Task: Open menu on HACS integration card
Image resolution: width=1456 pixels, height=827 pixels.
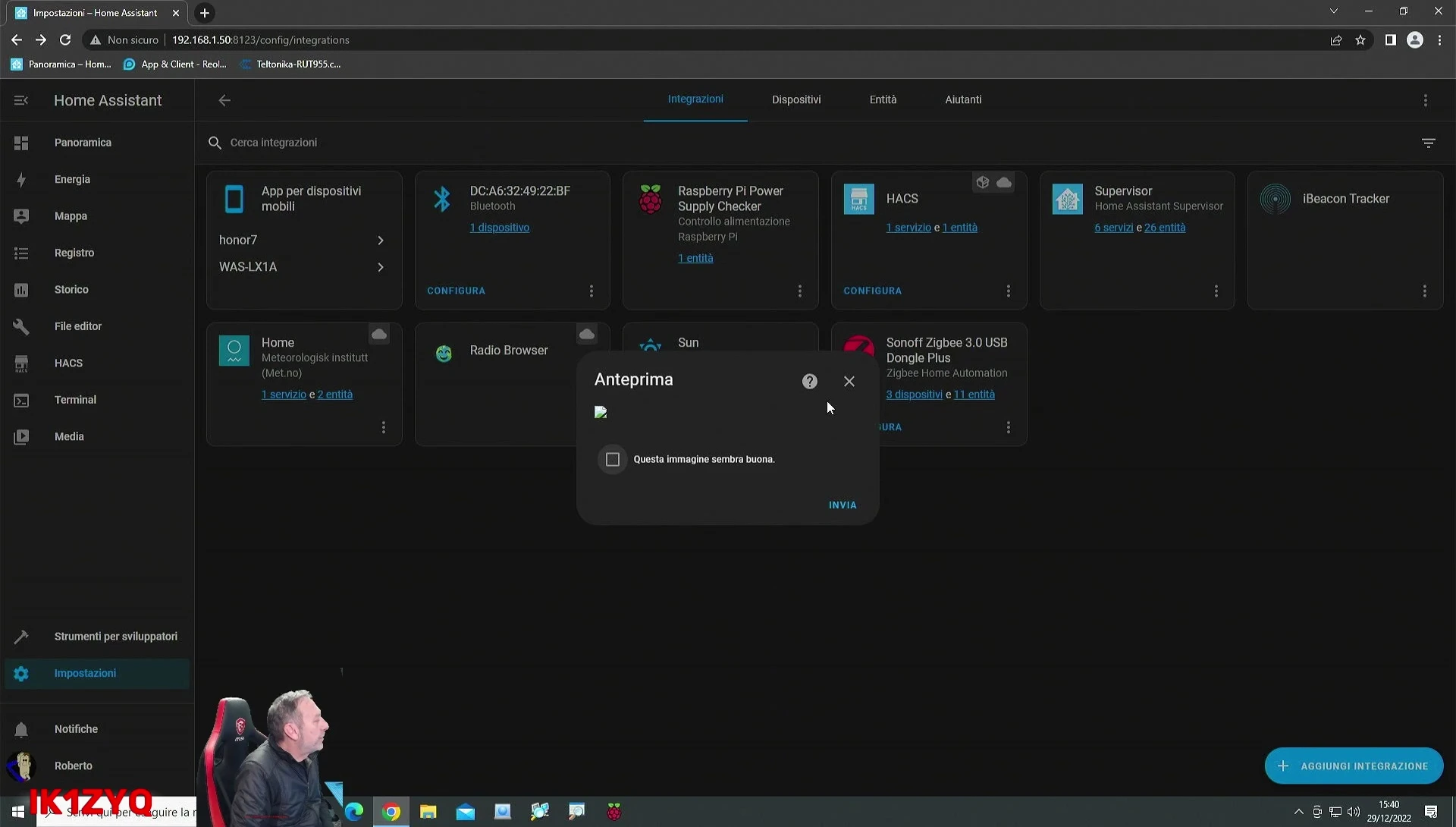Action: (x=1008, y=291)
